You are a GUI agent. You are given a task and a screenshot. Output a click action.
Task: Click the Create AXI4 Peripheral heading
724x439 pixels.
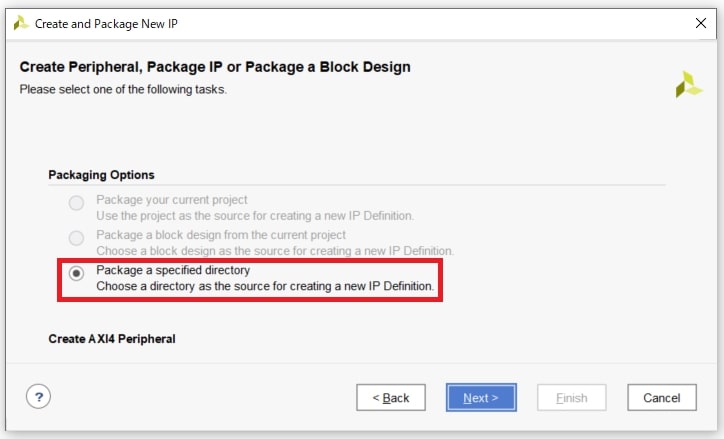pyautogui.click(x=112, y=339)
